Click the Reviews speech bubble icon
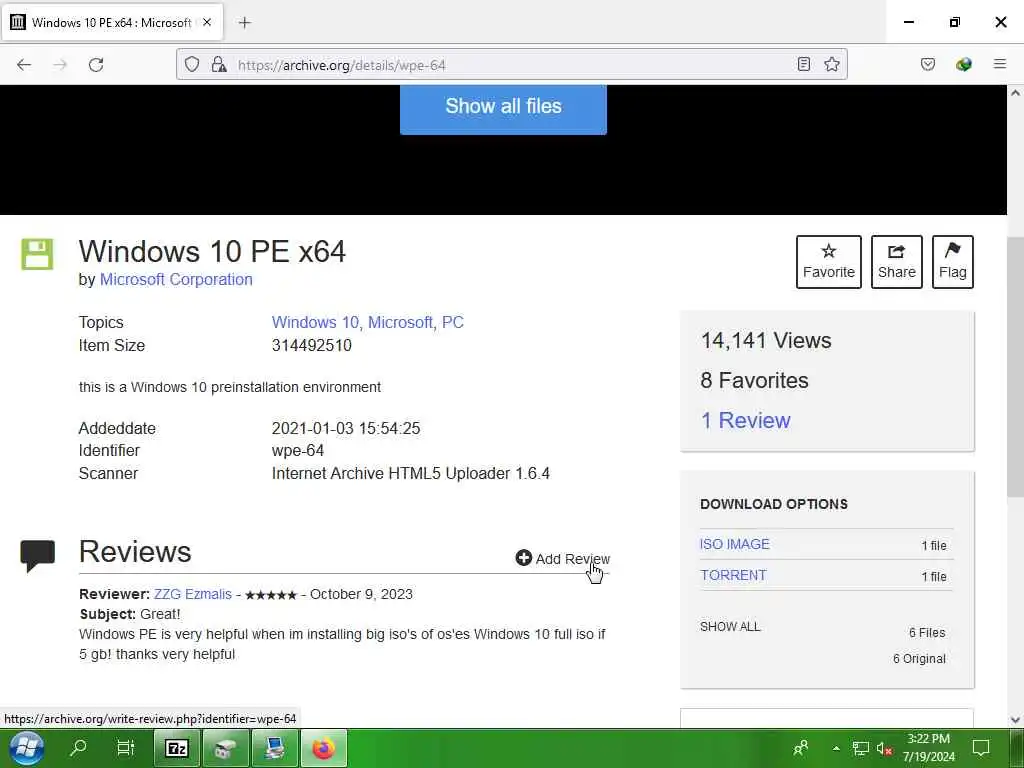Screen dimensions: 1024x768 (37, 556)
